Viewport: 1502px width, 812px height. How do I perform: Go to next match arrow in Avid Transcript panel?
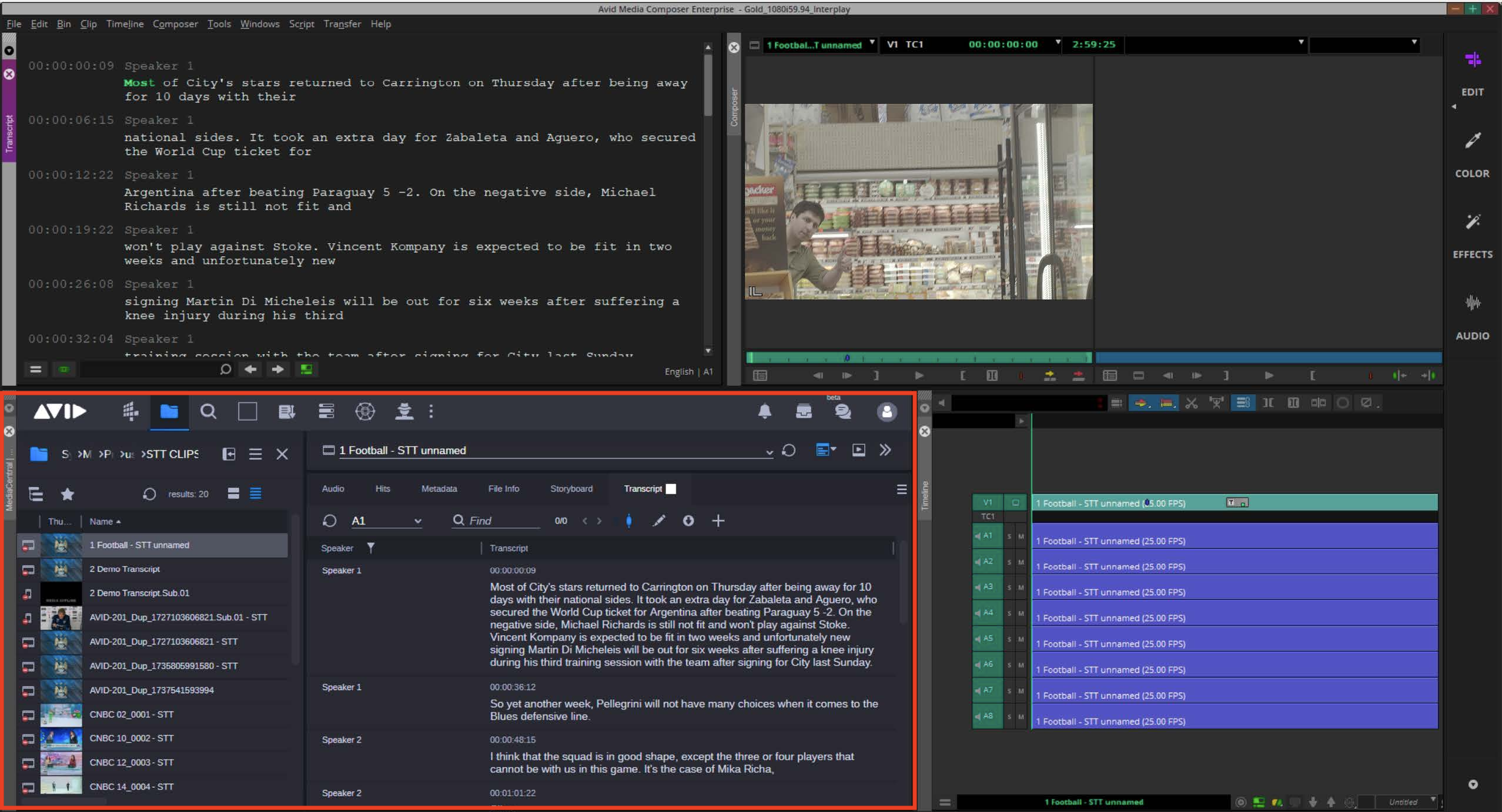coord(277,370)
